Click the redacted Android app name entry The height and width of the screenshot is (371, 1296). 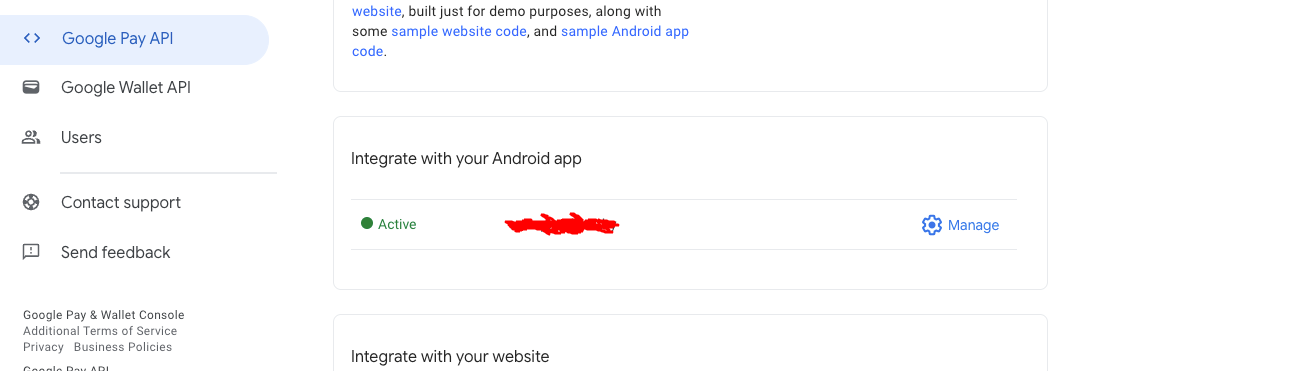point(562,224)
